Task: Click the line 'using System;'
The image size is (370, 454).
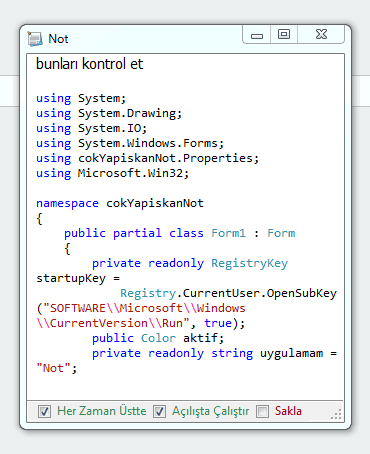Action: 81,98
